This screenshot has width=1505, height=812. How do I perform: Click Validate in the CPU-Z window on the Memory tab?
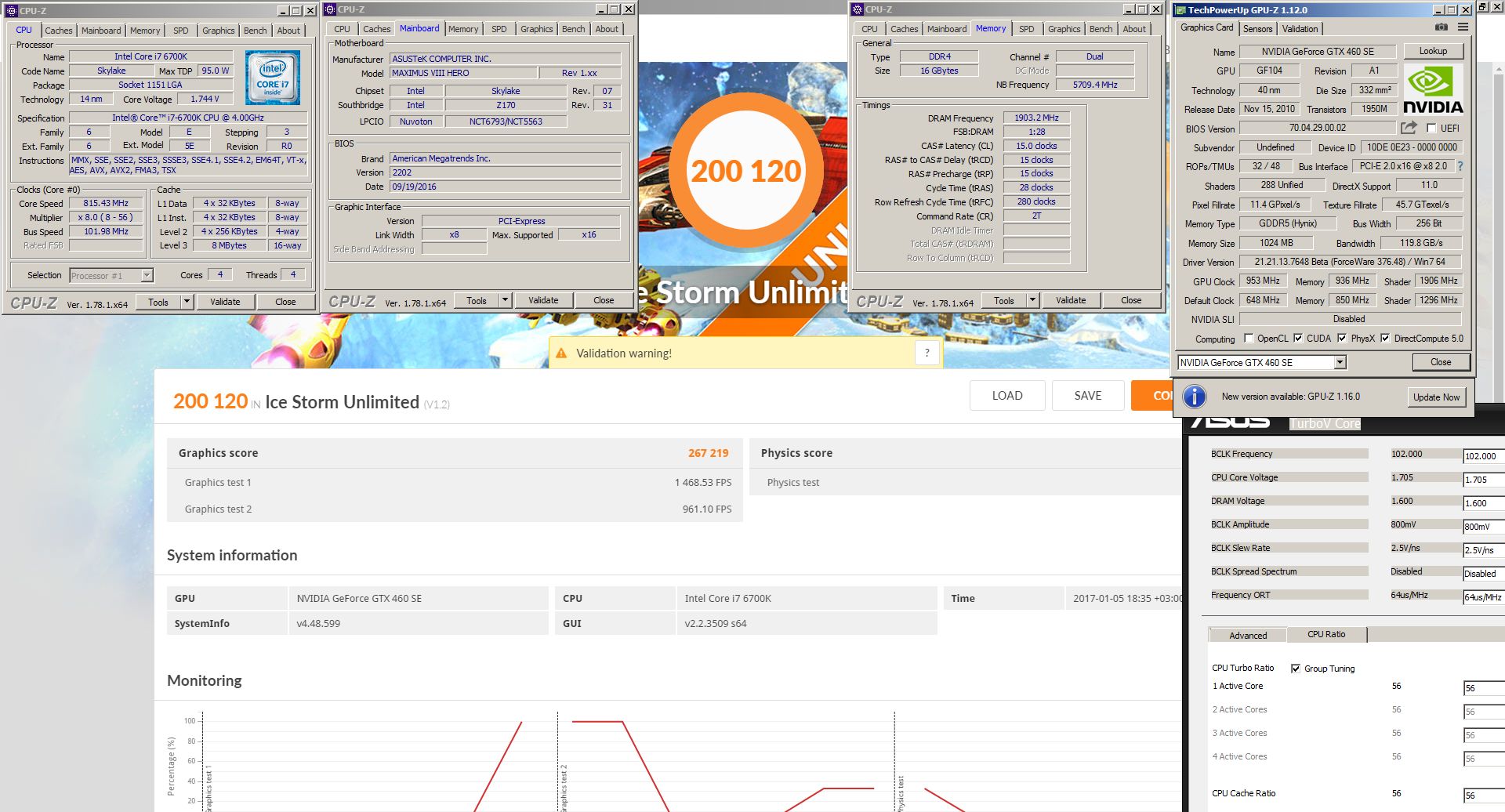[x=1071, y=300]
